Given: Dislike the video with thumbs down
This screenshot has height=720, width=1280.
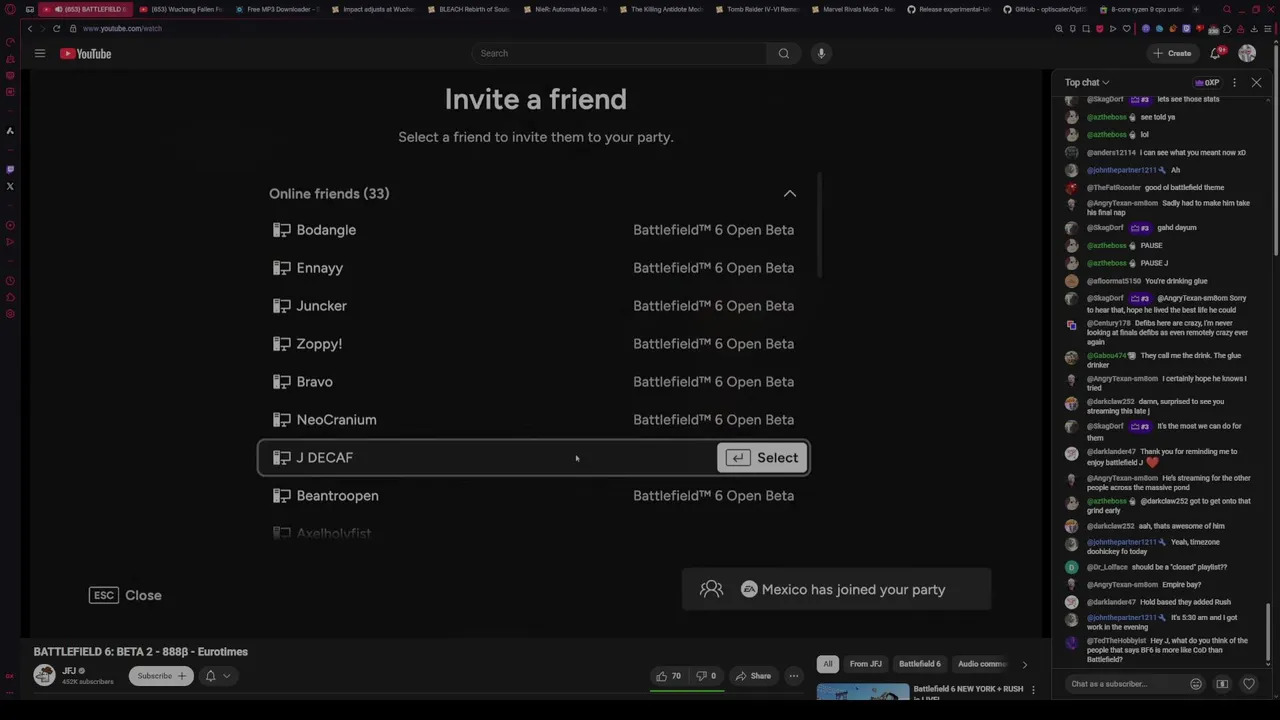Looking at the screenshot, I should click(706, 676).
